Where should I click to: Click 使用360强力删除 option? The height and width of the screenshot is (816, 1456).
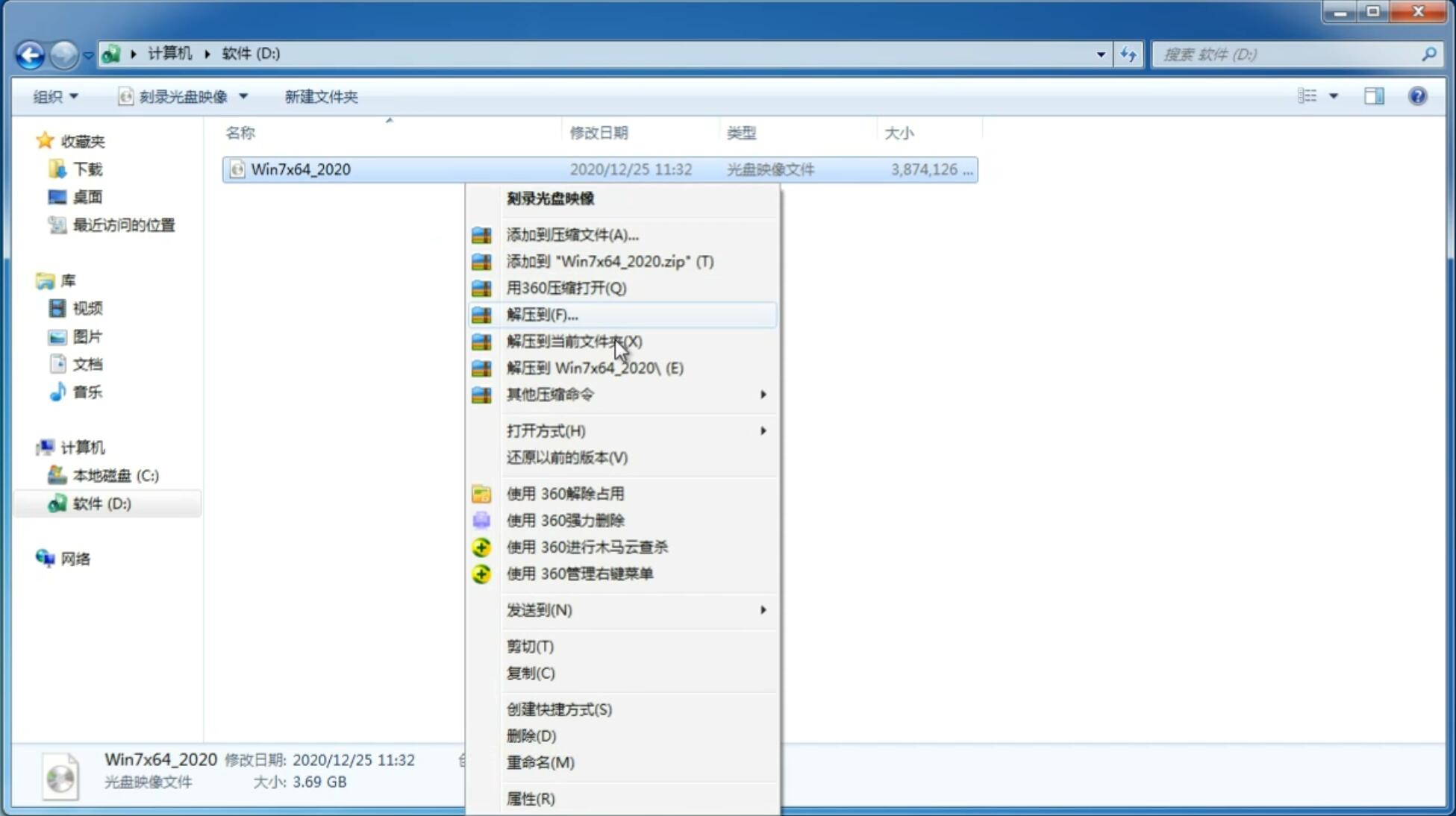tap(565, 520)
